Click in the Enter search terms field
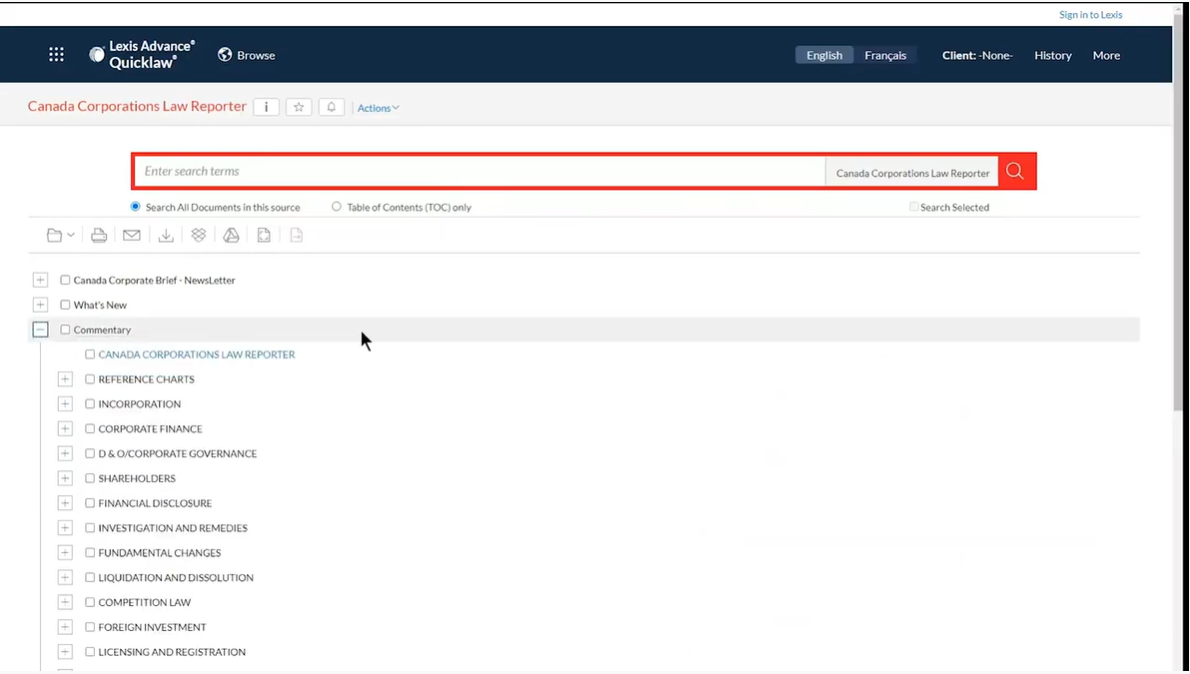 (x=480, y=172)
